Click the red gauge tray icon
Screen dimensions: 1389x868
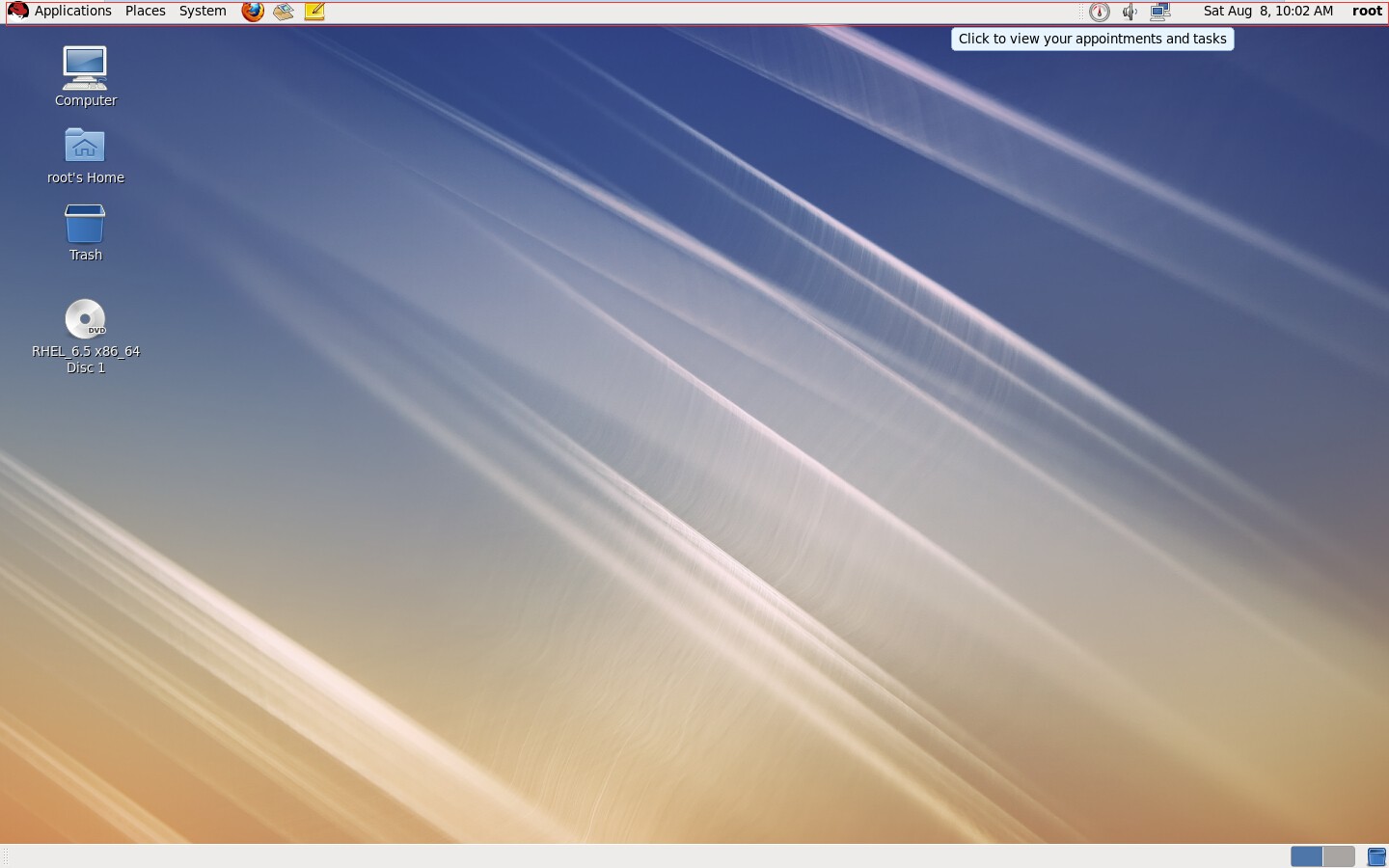tap(1100, 12)
